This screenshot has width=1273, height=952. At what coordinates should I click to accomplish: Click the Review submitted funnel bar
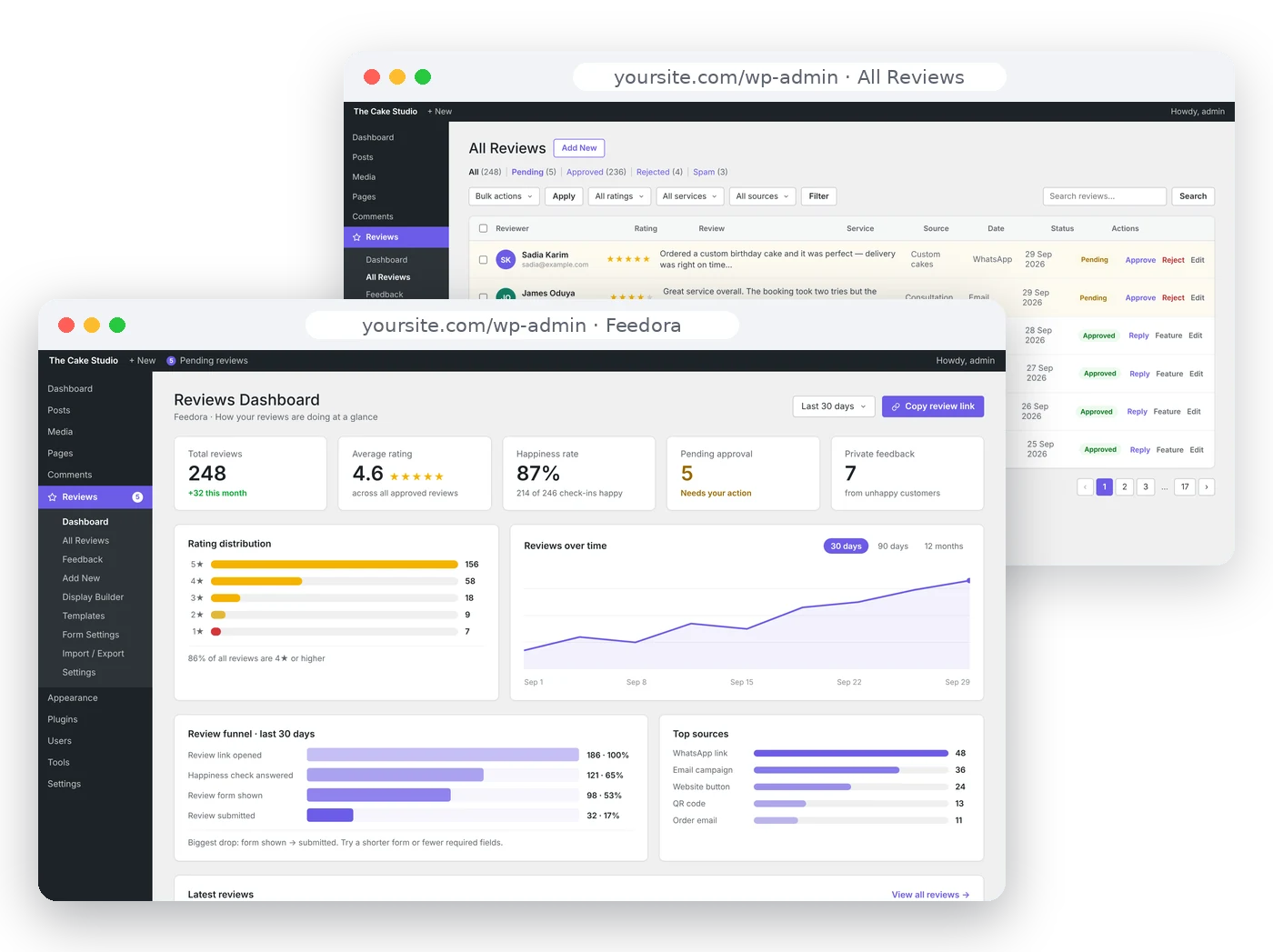pos(330,816)
